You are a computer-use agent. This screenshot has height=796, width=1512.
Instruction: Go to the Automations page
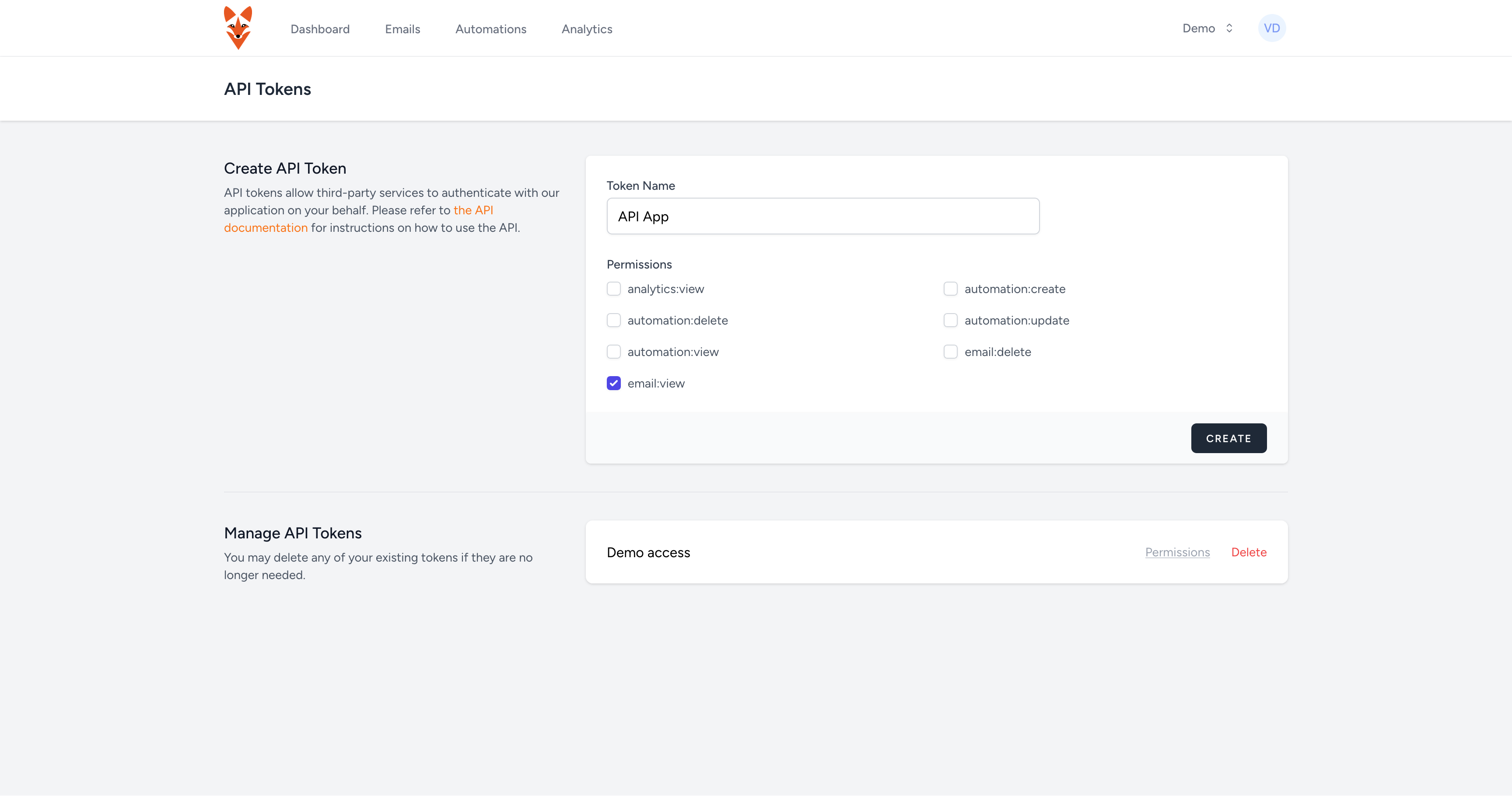point(491,29)
